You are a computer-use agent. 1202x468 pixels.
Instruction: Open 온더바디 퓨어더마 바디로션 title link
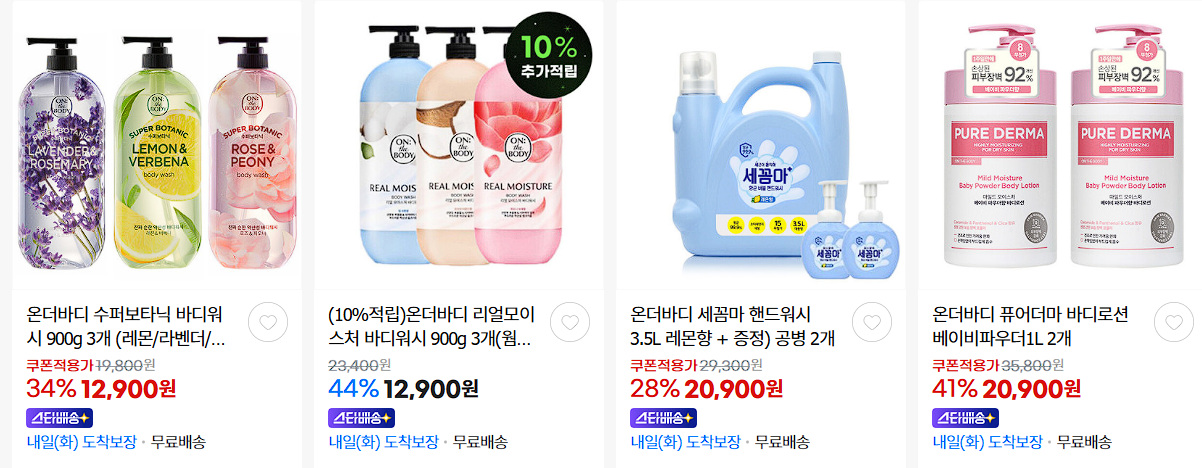point(1030,327)
